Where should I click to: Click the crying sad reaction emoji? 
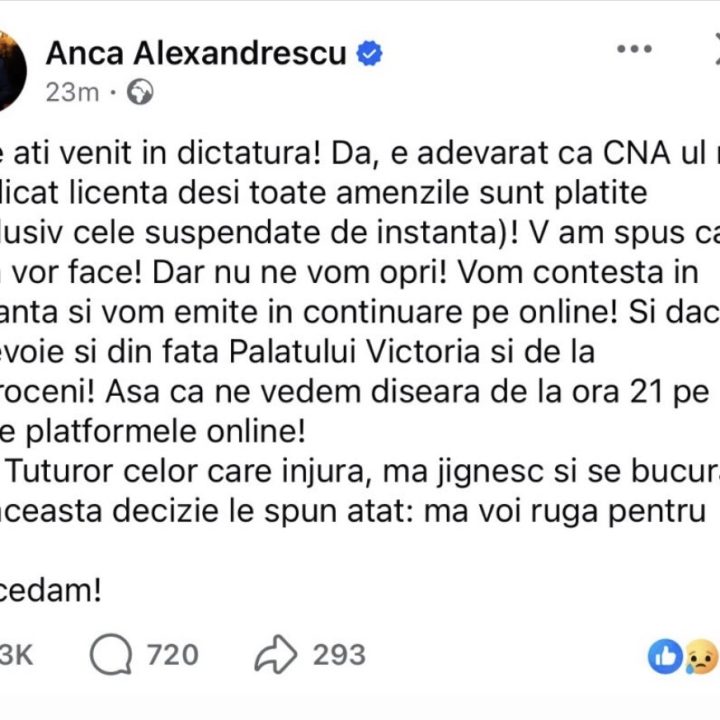(701, 656)
